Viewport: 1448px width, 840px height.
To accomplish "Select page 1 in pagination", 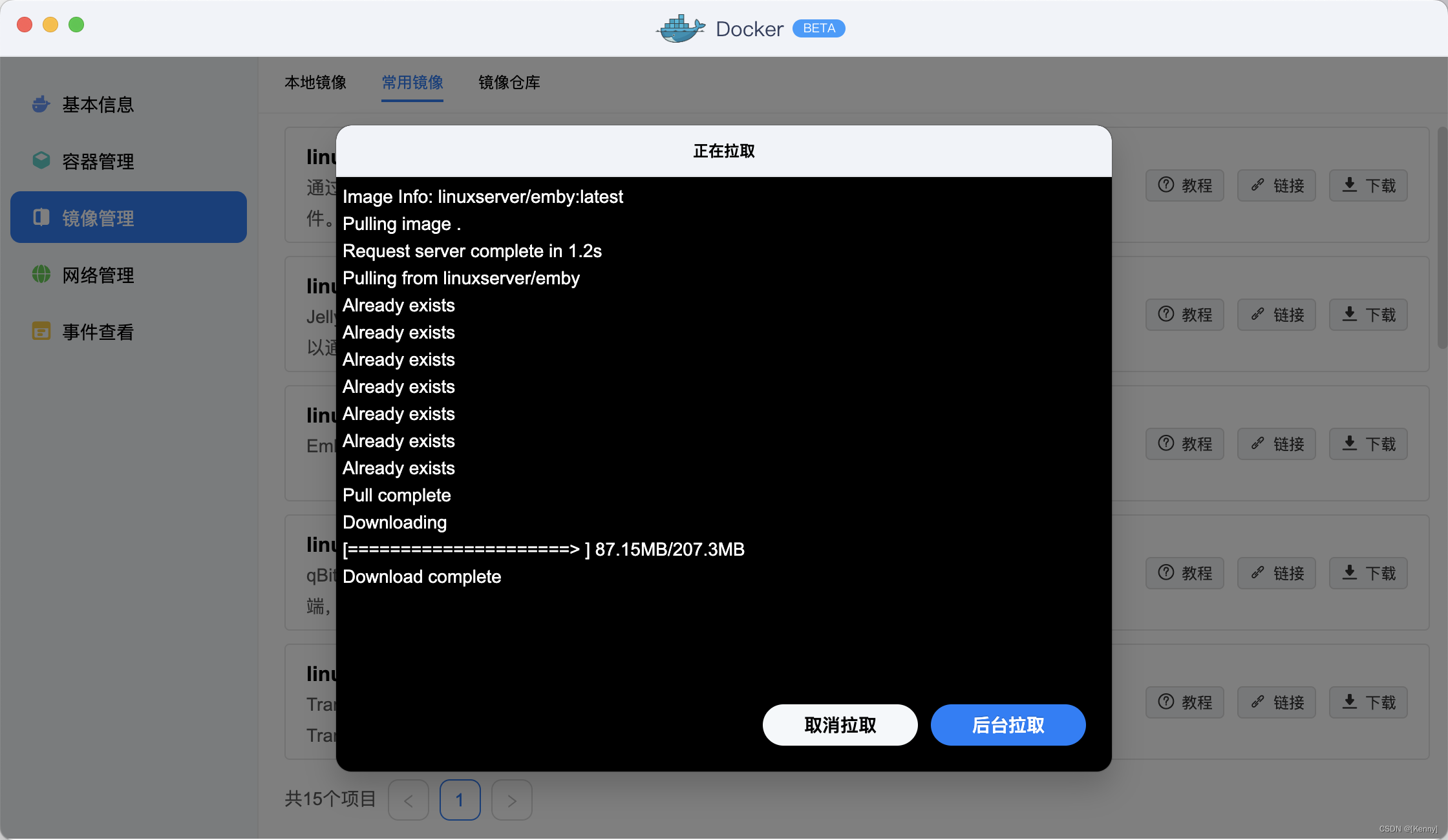I will click(x=460, y=800).
